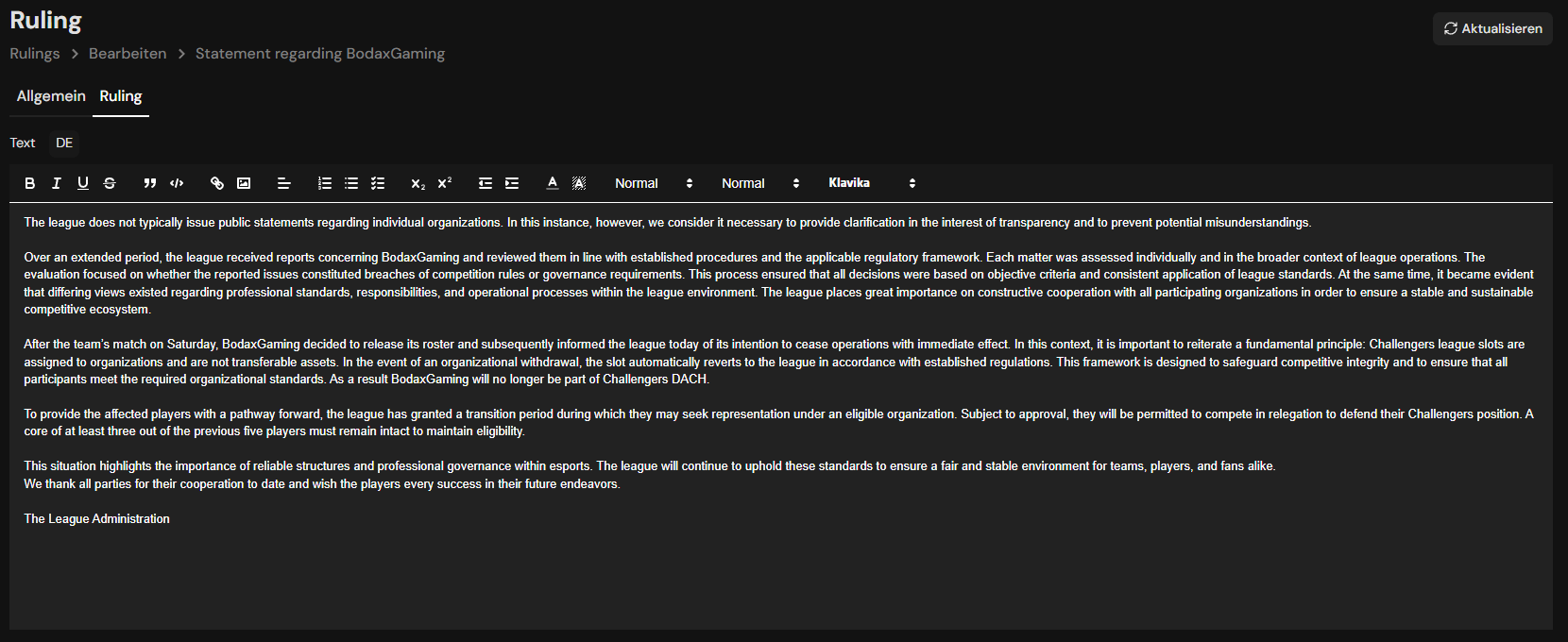Open the second Normal dropdown in toolbar

(x=760, y=183)
